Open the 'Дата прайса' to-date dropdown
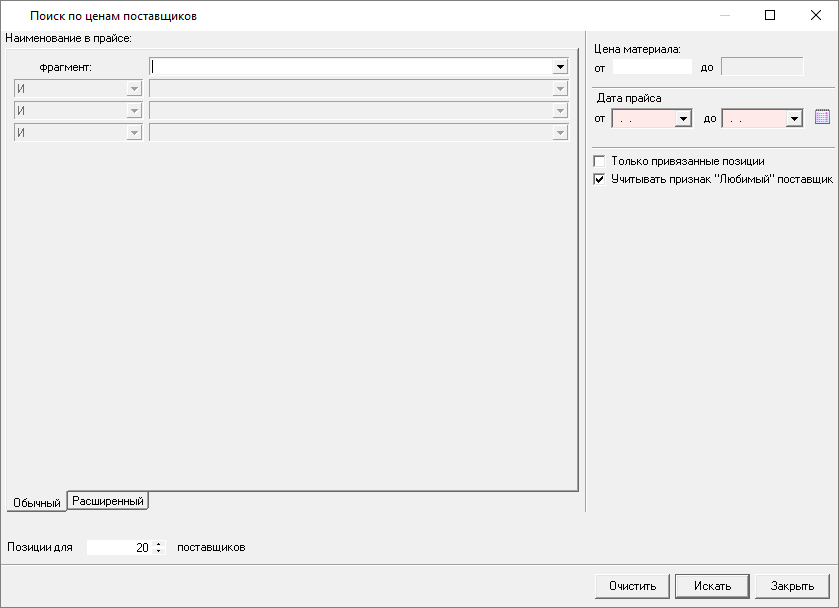 794,119
